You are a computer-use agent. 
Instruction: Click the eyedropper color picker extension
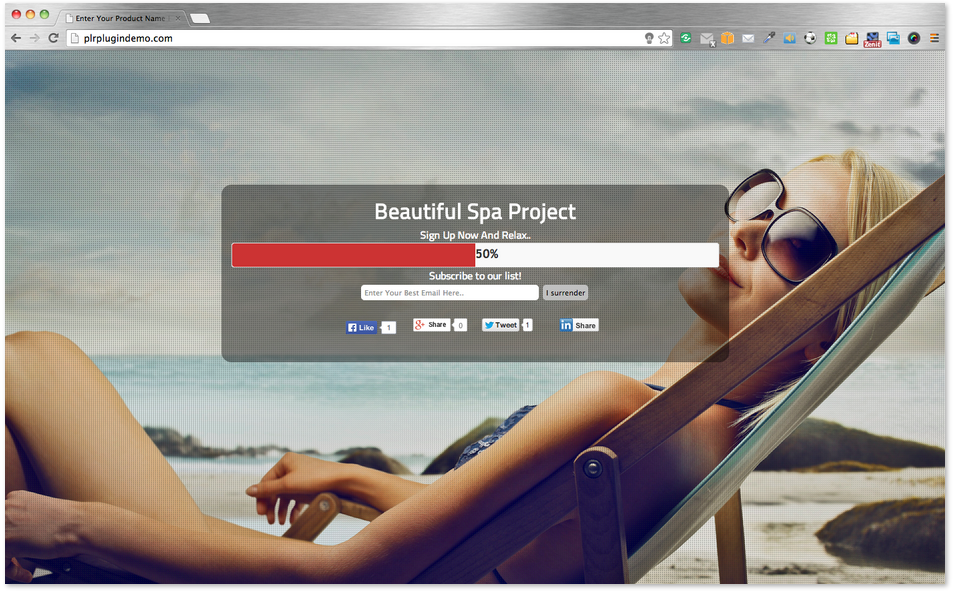pyautogui.click(x=769, y=38)
